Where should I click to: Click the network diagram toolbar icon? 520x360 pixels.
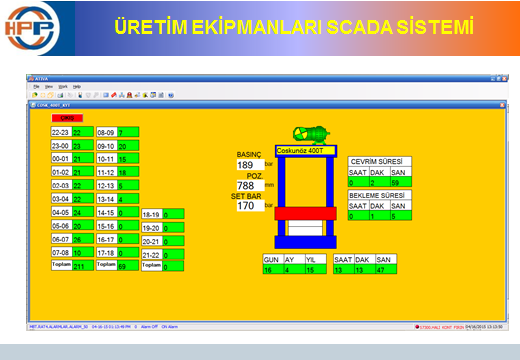point(122,95)
